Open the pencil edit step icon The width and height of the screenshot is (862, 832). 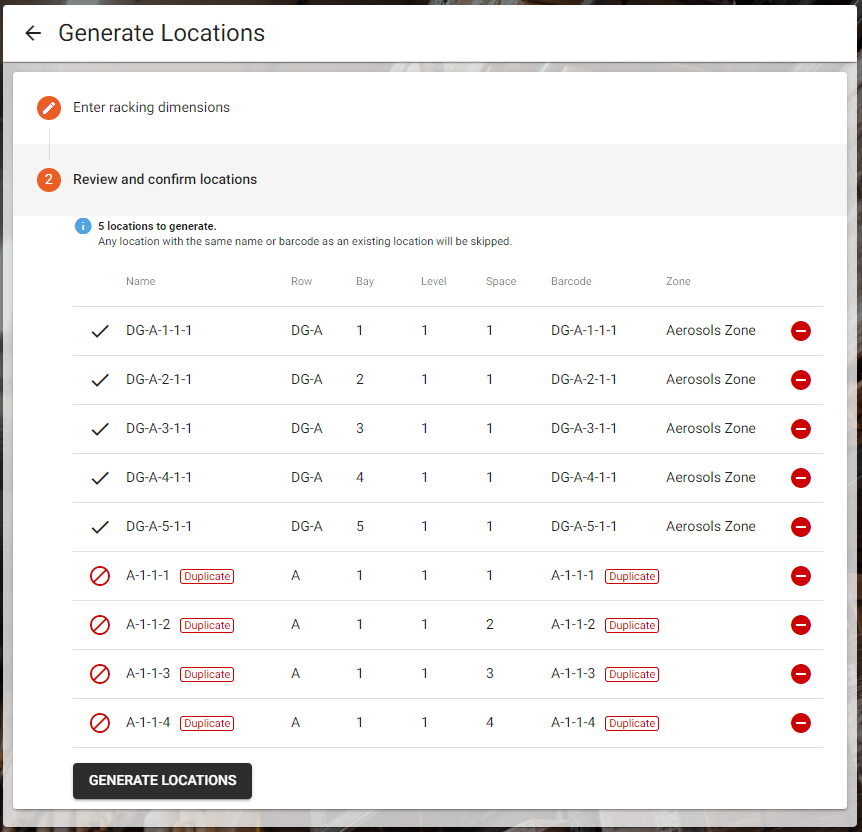pos(49,108)
